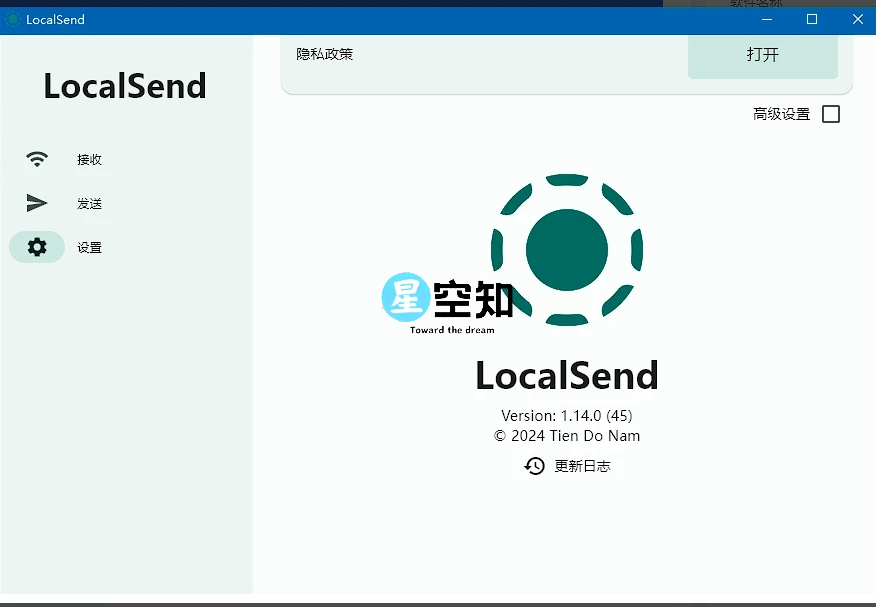Image resolution: width=876 pixels, height=607 pixels.
Task: Click the LocalSend icon in the title bar
Action: (11, 19)
